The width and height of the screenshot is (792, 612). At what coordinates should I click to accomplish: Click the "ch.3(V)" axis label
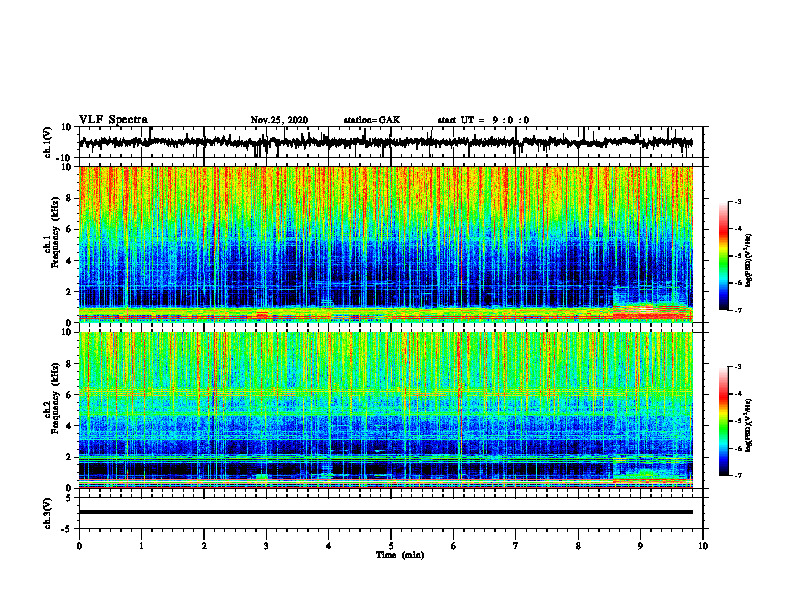pyautogui.click(x=48, y=513)
